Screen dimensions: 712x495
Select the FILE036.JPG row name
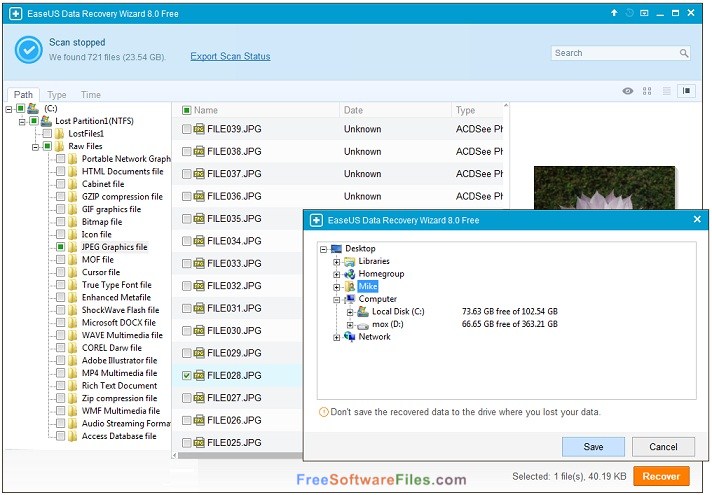[234, 196]
